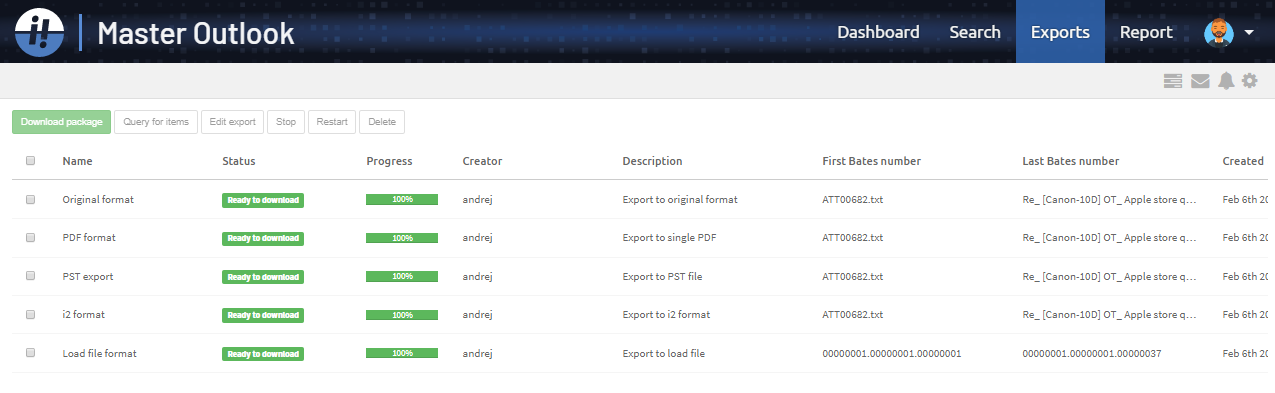
Task: Open the servers stack icon
Action: click(1173, 81)
